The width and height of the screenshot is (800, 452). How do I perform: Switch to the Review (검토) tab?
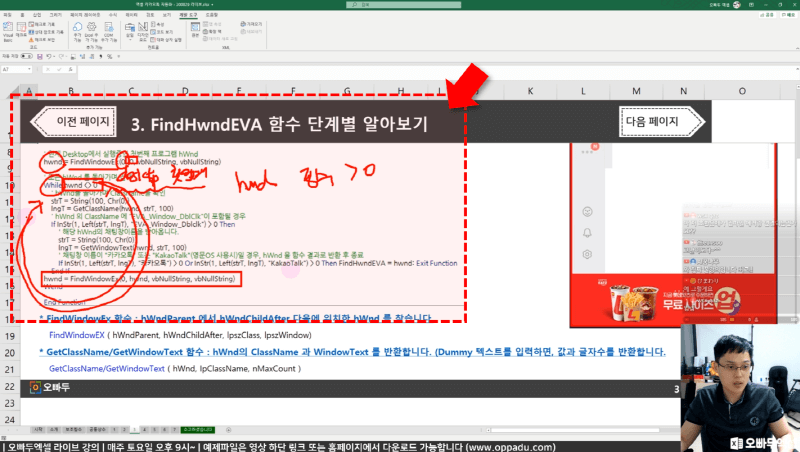tap(150, 15)
